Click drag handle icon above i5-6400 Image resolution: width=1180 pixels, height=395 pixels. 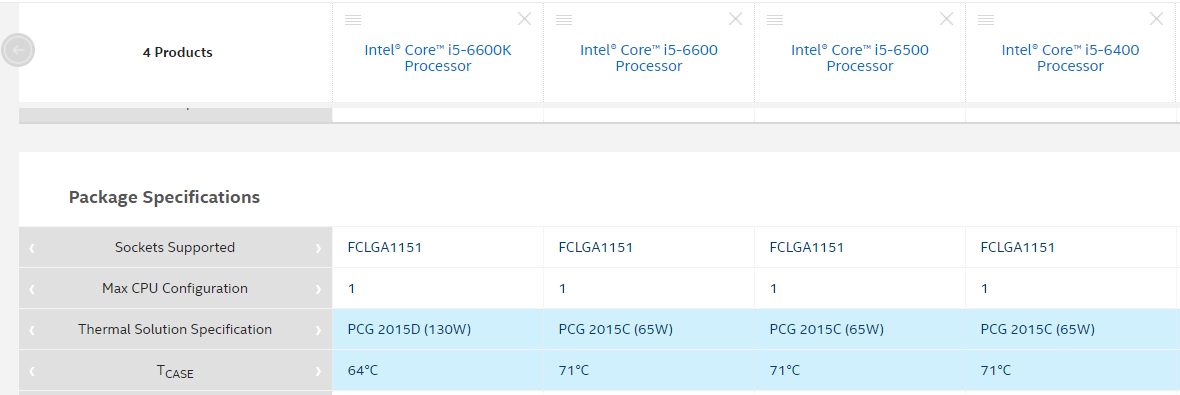(x=986, y=20)
